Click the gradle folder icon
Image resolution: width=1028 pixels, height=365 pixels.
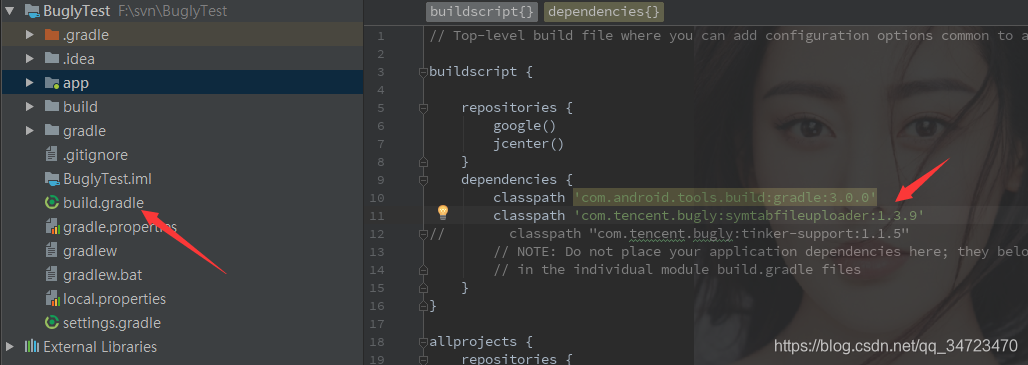click(52, 130)
